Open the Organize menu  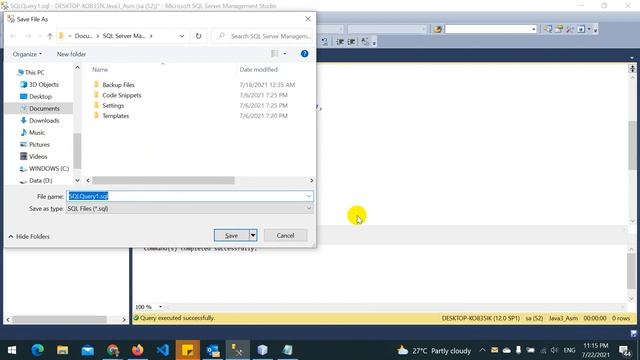27,54
